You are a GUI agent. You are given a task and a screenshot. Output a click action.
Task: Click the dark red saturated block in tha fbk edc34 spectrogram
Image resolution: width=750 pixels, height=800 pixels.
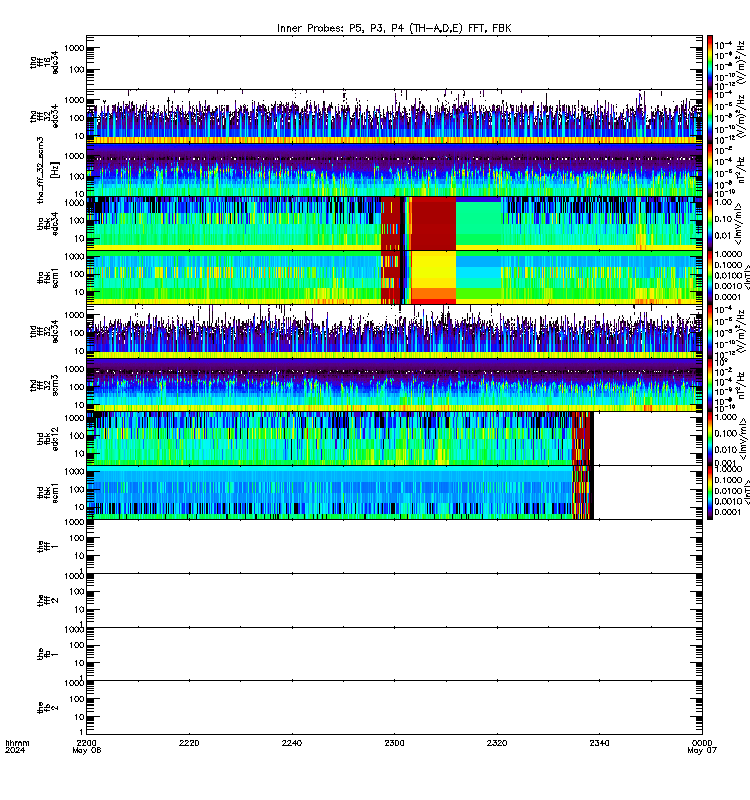point(434,223)
